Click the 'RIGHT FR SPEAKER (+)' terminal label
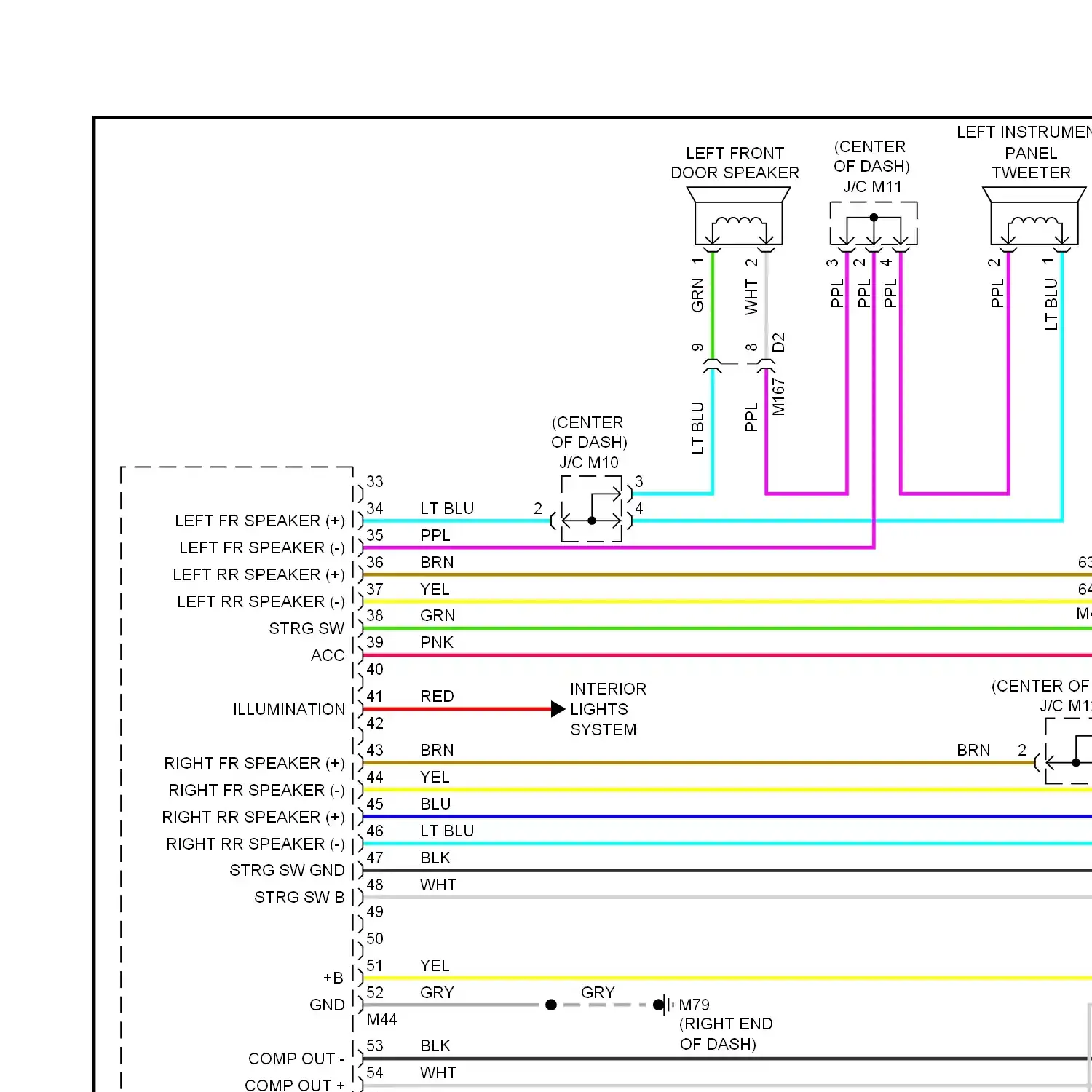This screenshot has height=1092, width=1092. click(255, 763)
